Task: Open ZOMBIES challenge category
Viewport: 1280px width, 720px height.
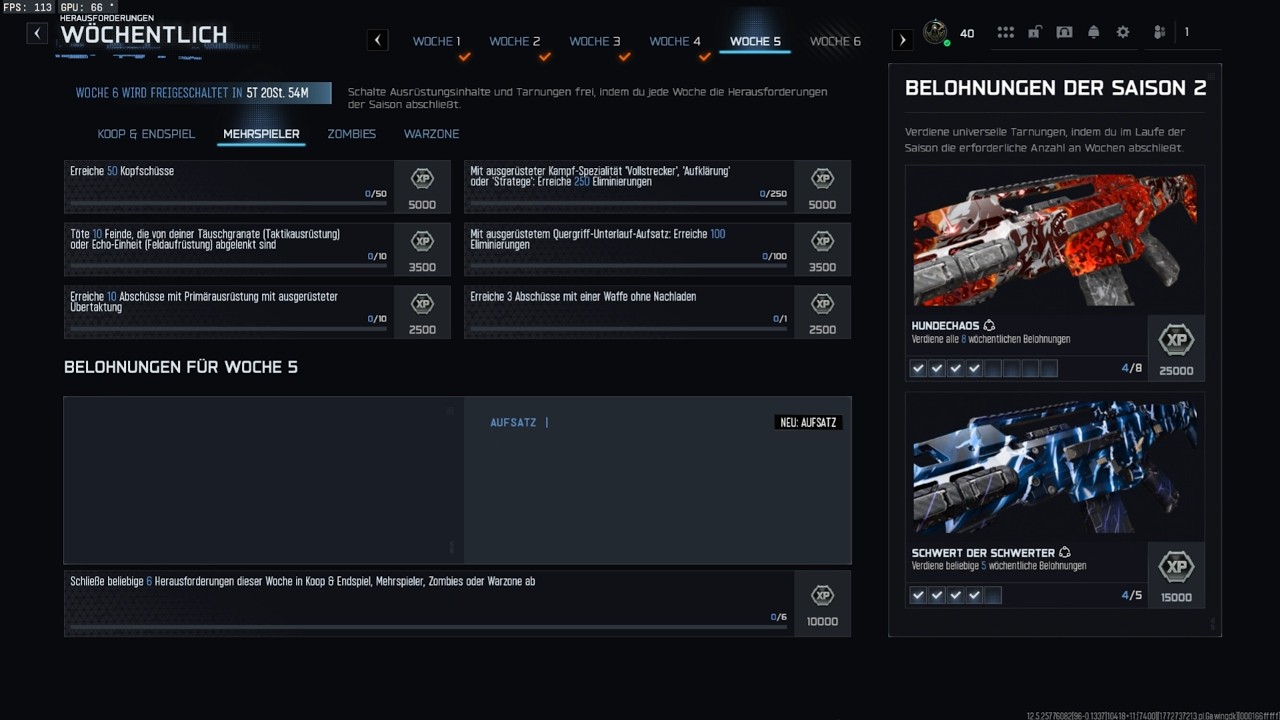Action: coord(352,134)
